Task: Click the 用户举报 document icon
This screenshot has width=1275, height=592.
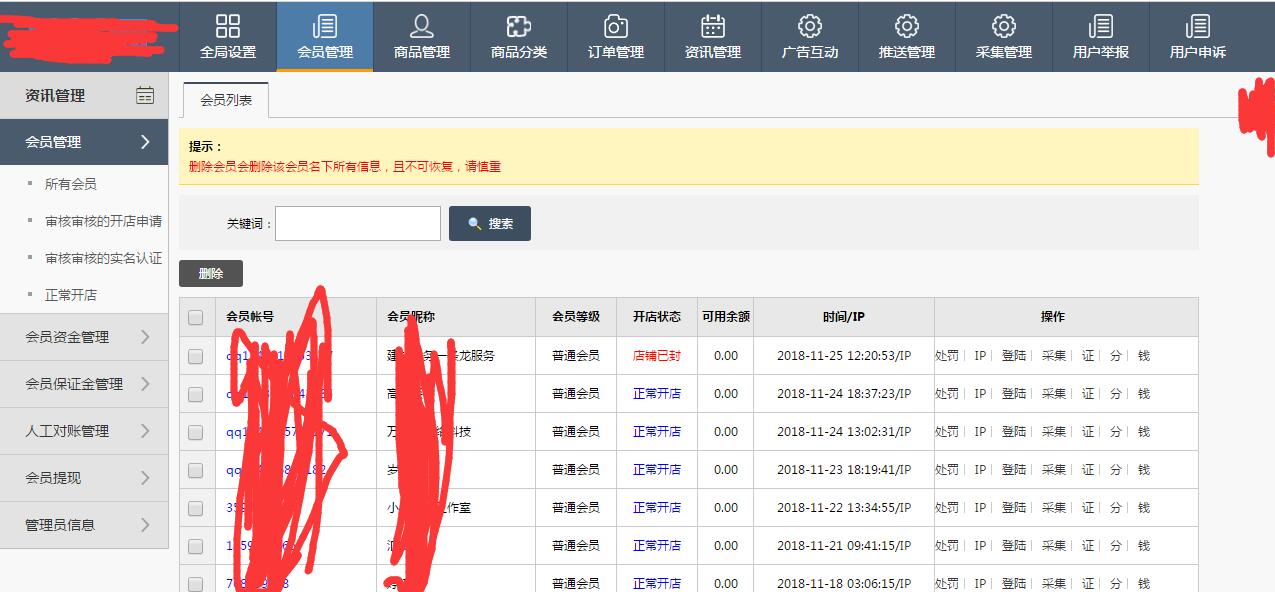Action: click(1100, 27)
